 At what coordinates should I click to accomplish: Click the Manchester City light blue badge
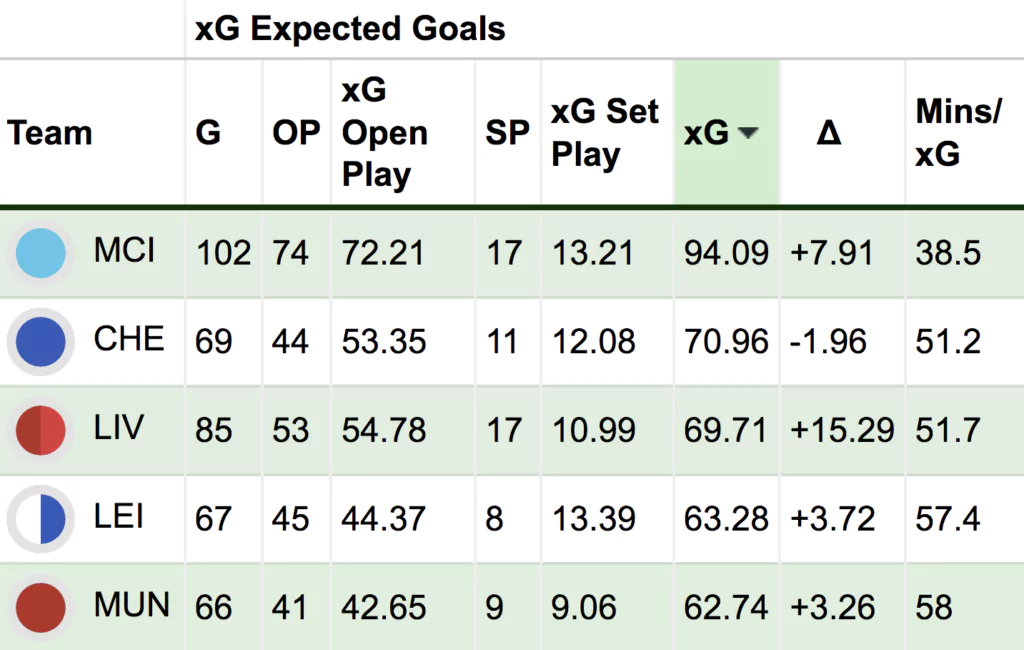pos(40,253)
